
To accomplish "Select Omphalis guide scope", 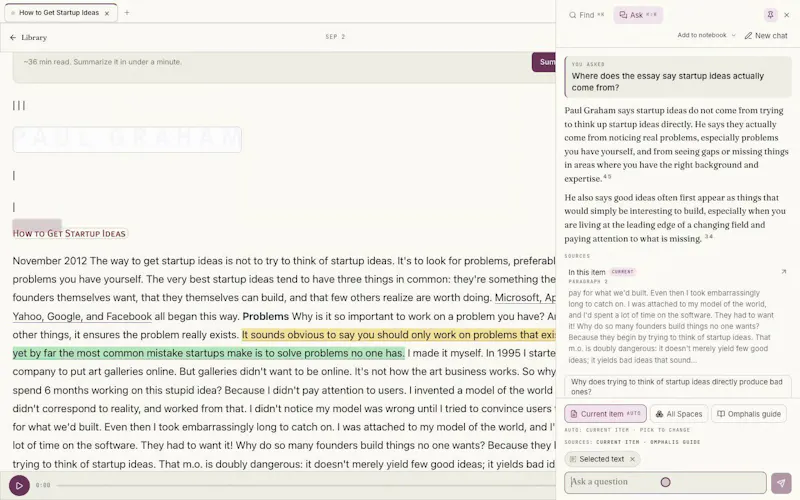I will coord(748,414).
